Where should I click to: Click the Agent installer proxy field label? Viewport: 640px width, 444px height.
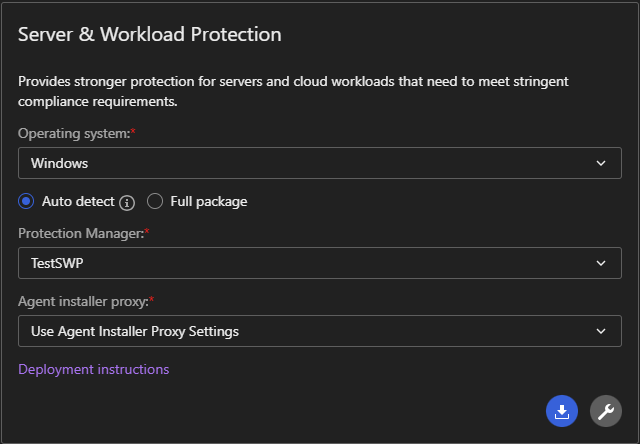(x=82, y=300)
